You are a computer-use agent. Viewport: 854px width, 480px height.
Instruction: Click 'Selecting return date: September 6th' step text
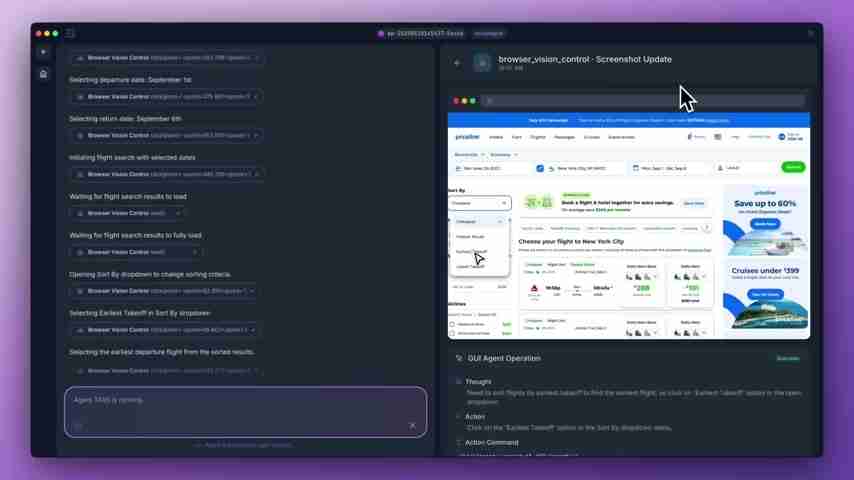[x=125, y=119]
